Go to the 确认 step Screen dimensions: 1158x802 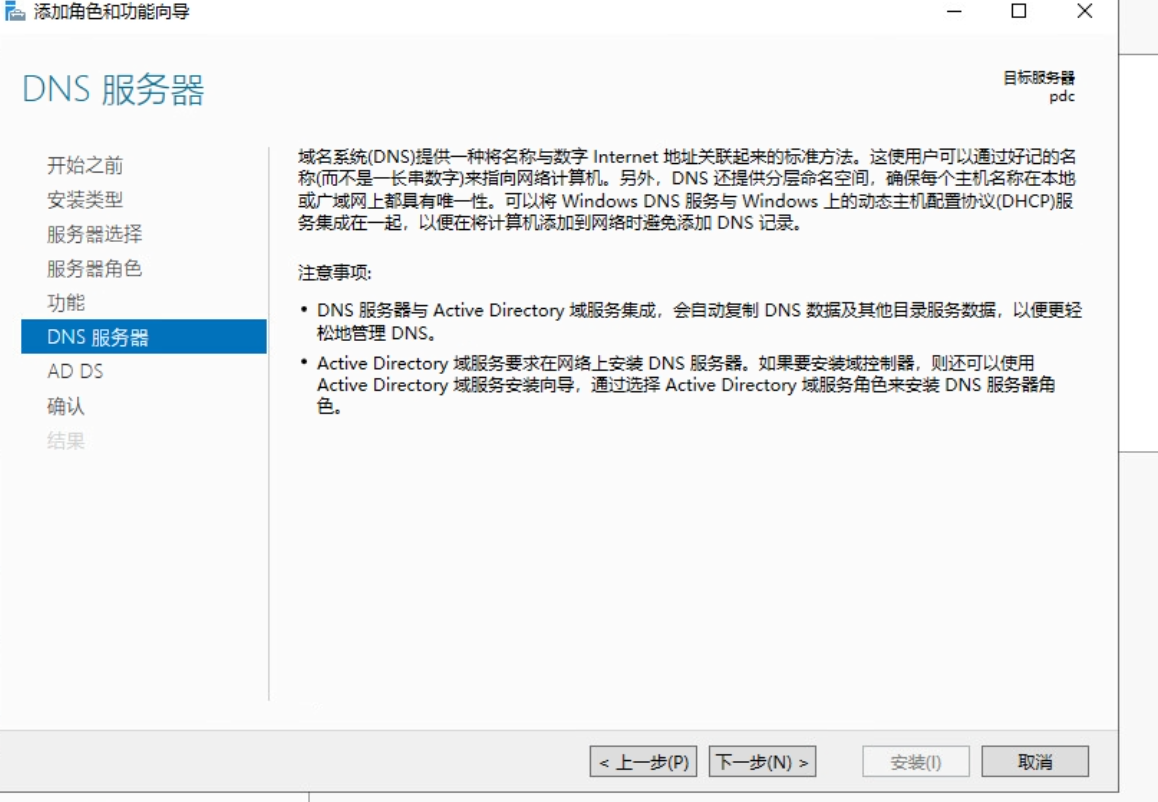(66, 406)
